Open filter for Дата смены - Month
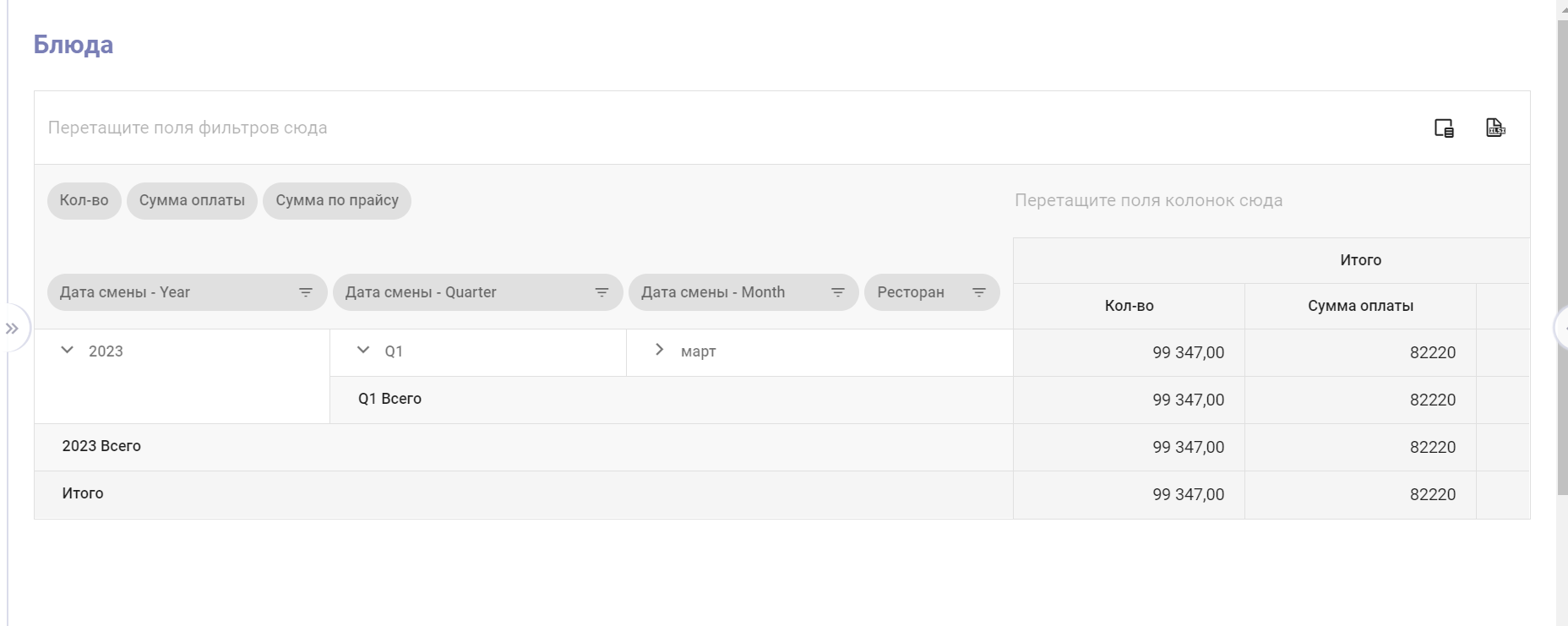Screen dimensions: 1568x626 click(838, 292)
